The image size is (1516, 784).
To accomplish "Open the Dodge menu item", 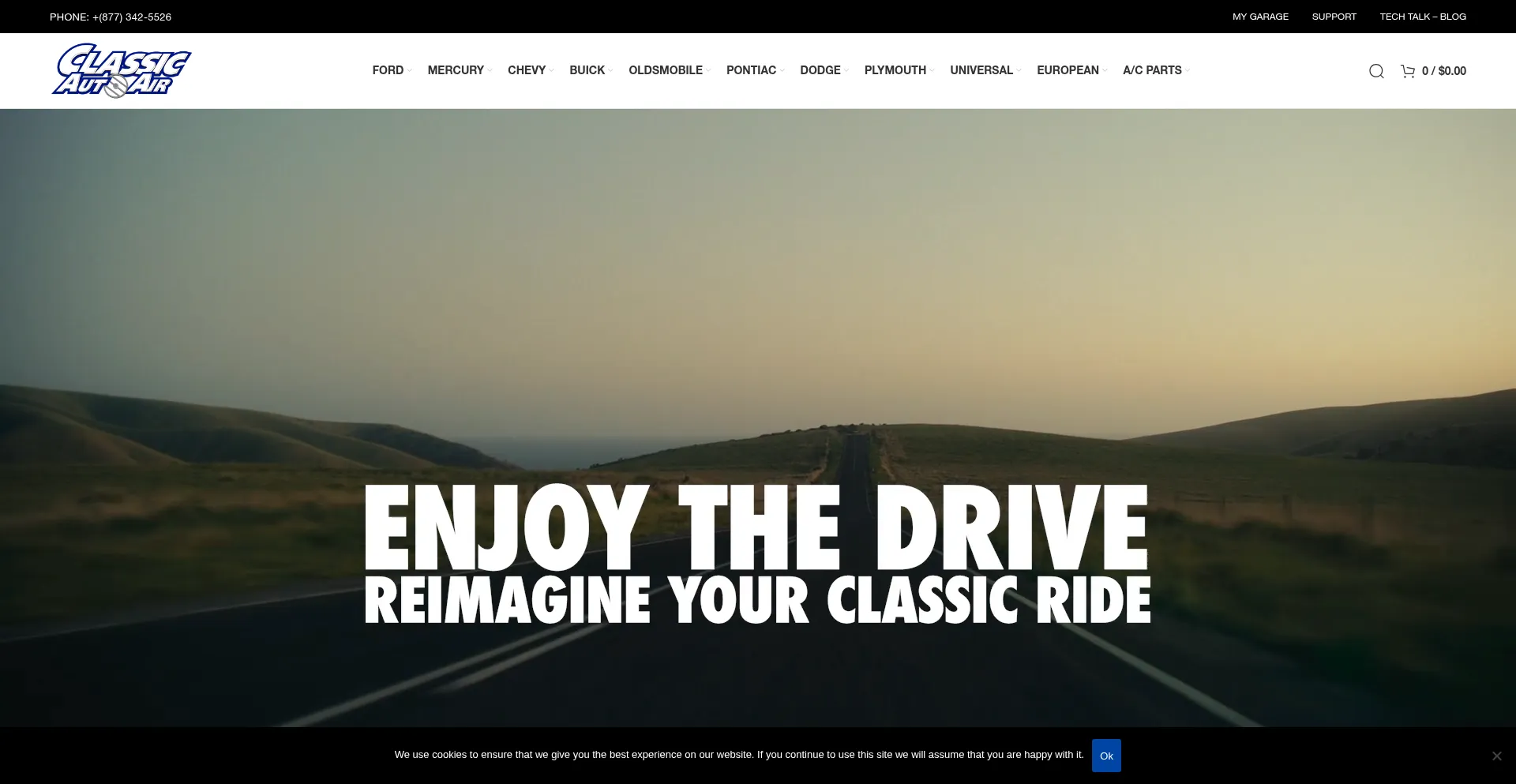I will (820, 70).
